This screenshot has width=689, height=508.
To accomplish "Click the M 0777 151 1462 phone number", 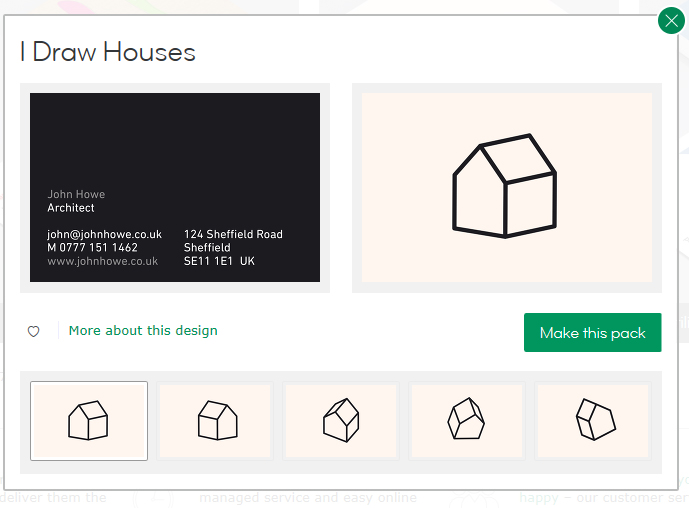I will tap(92, 248).
